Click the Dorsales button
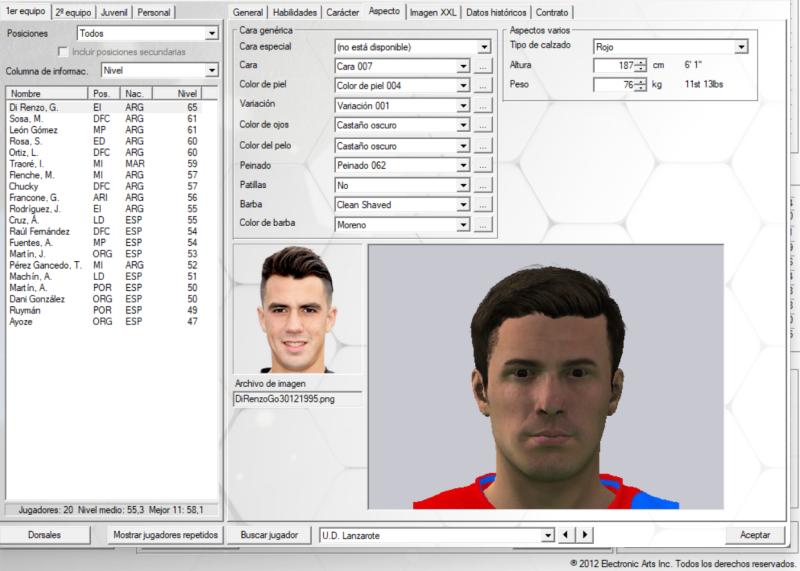Viewport: 800px width, 571px height. [45, 535]
